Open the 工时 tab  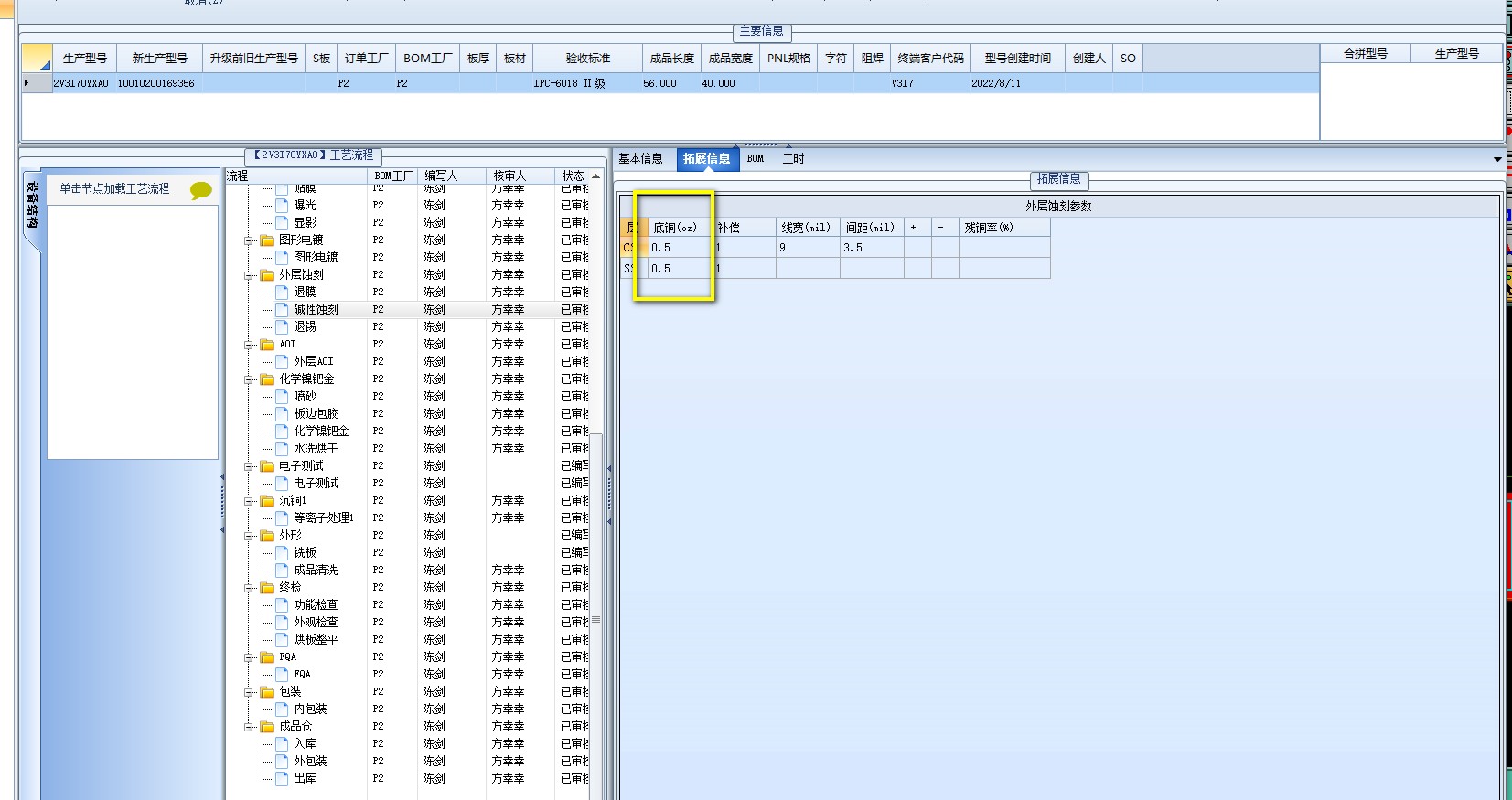pos(793,159)
